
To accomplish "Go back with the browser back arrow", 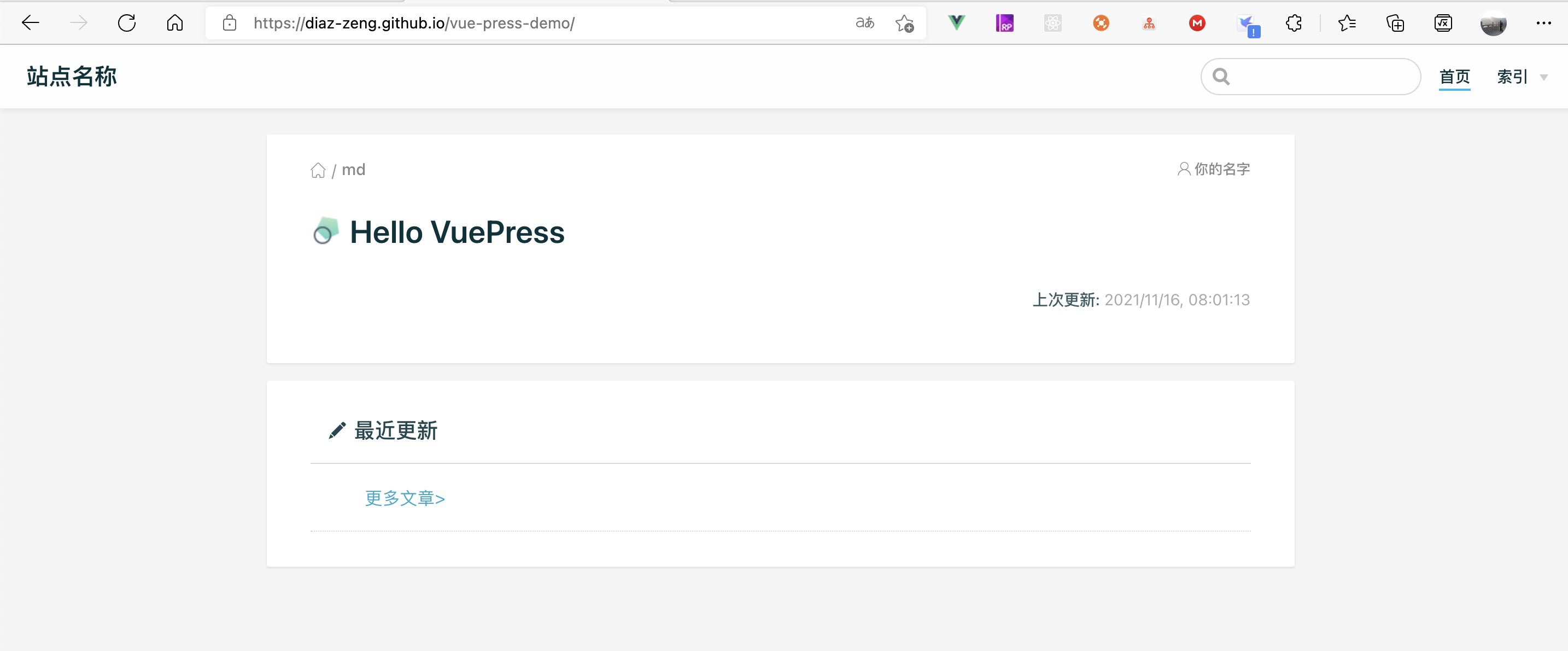I will 30,23.
